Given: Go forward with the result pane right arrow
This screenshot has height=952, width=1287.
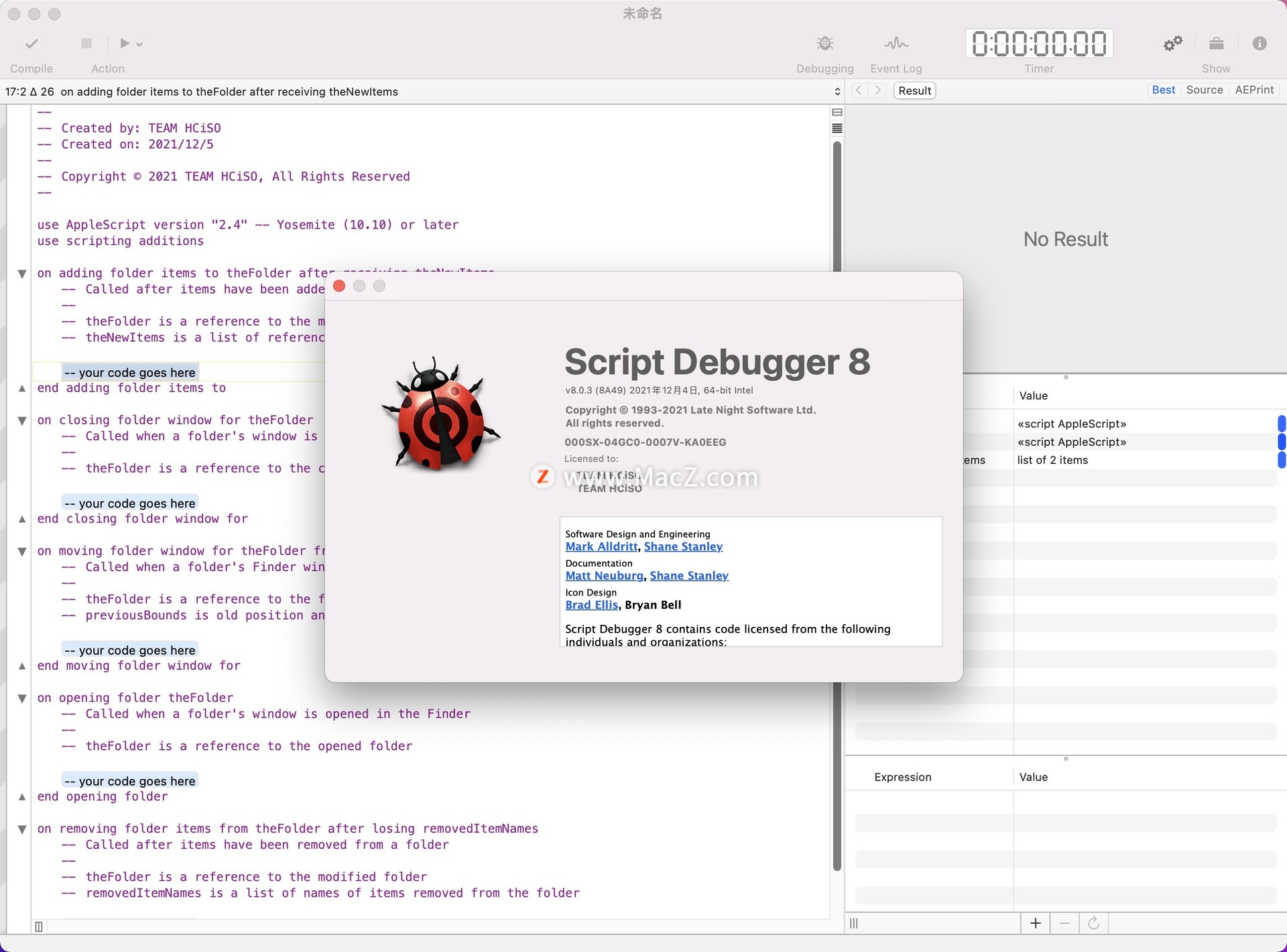Looking at the screenshot, I should point(877,91).
